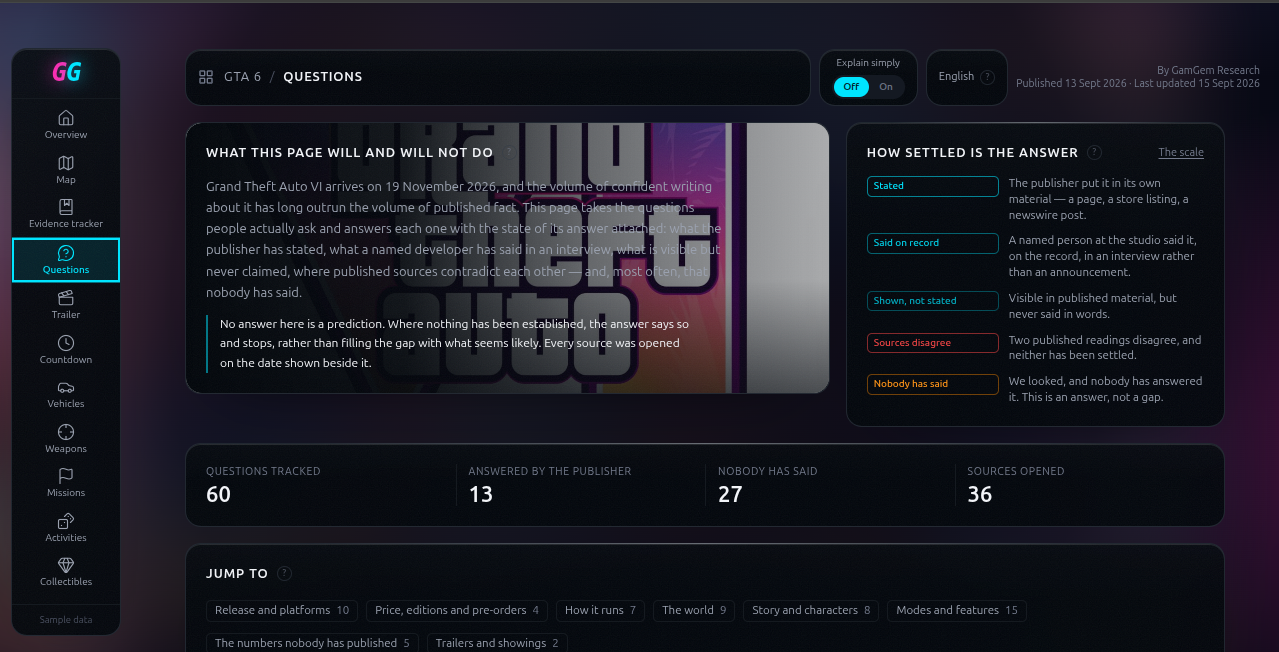Go to the Map section in the sidebar
This screenshot has width=1279, height=652.
pos(66,170)
